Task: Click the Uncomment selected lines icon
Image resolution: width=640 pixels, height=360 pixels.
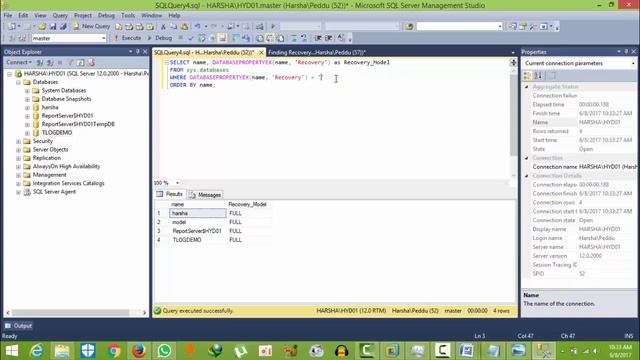Action: coord(304,38)
